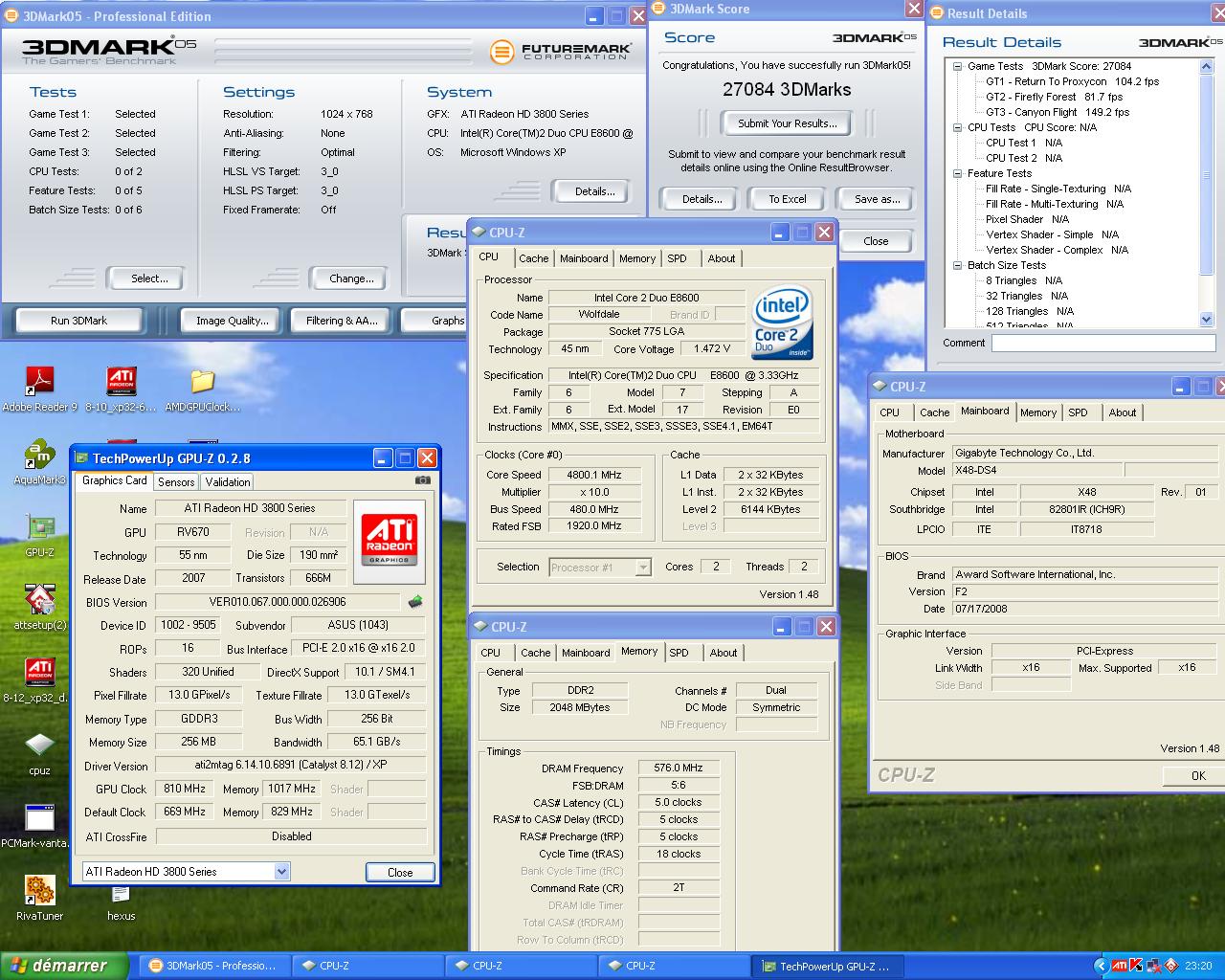The image size is (1225, 980).
Task: Select Pixel Shader N/A result row
Action: point(1027,219)
